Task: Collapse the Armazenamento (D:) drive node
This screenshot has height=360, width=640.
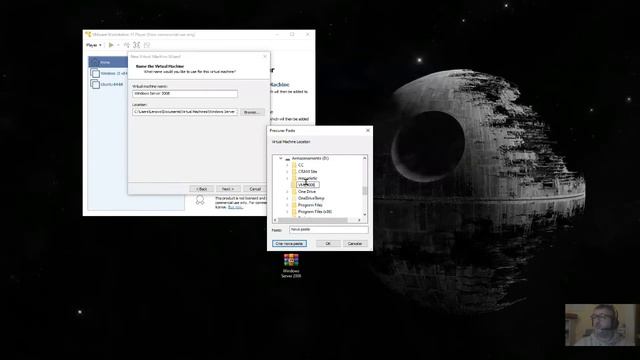Action: click(x=280, y=158)
